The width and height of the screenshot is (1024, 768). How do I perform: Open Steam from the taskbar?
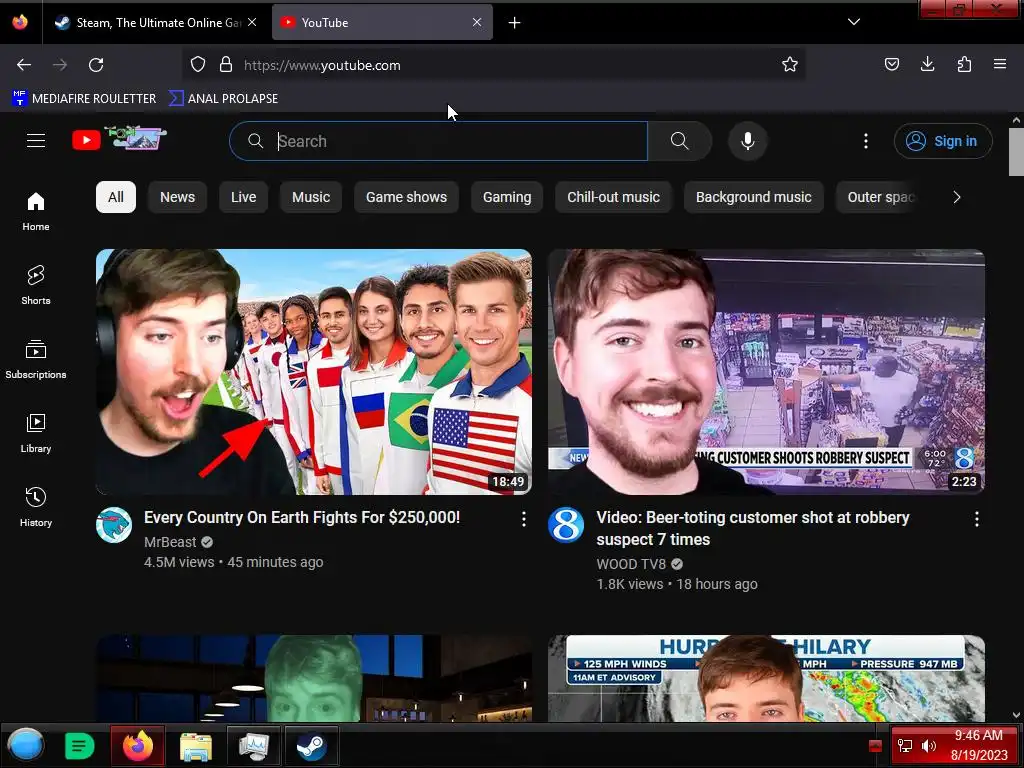tap(312, 745)
